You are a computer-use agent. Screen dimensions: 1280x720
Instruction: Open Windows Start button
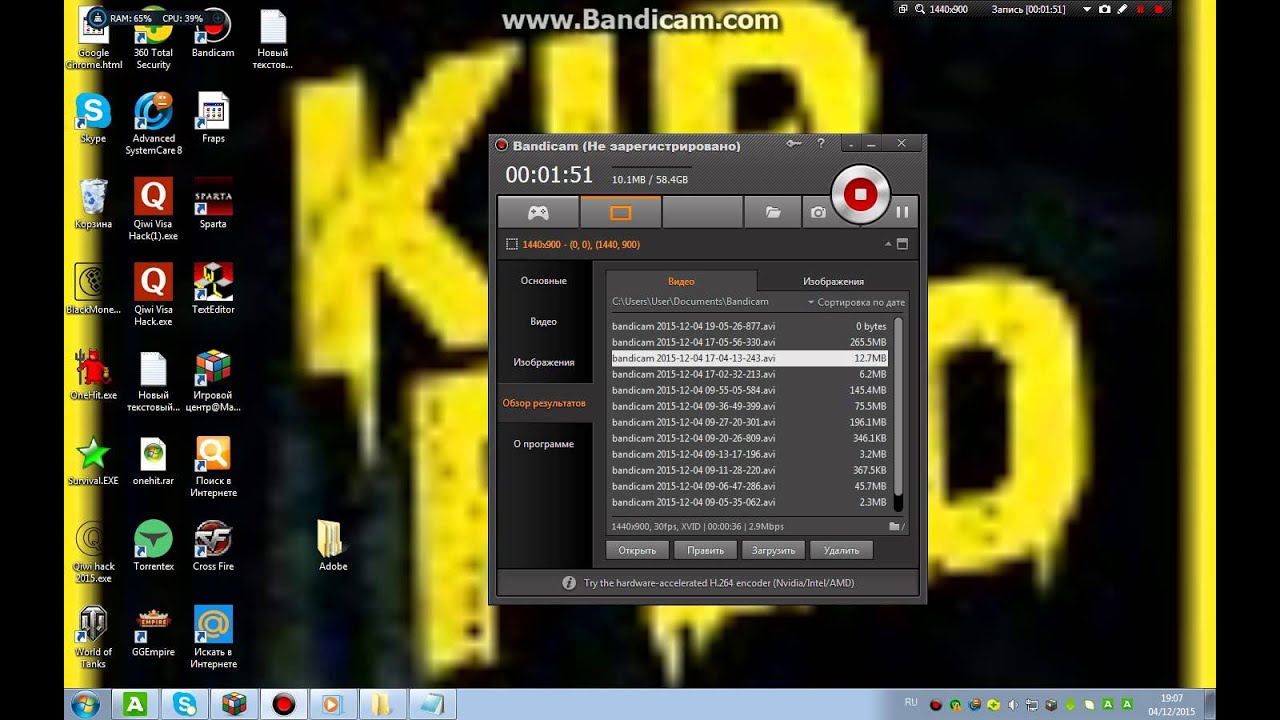[x=84, y=704]
